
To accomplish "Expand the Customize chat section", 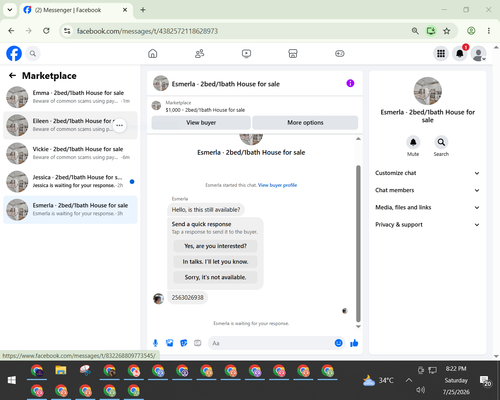I will point(427,173).
